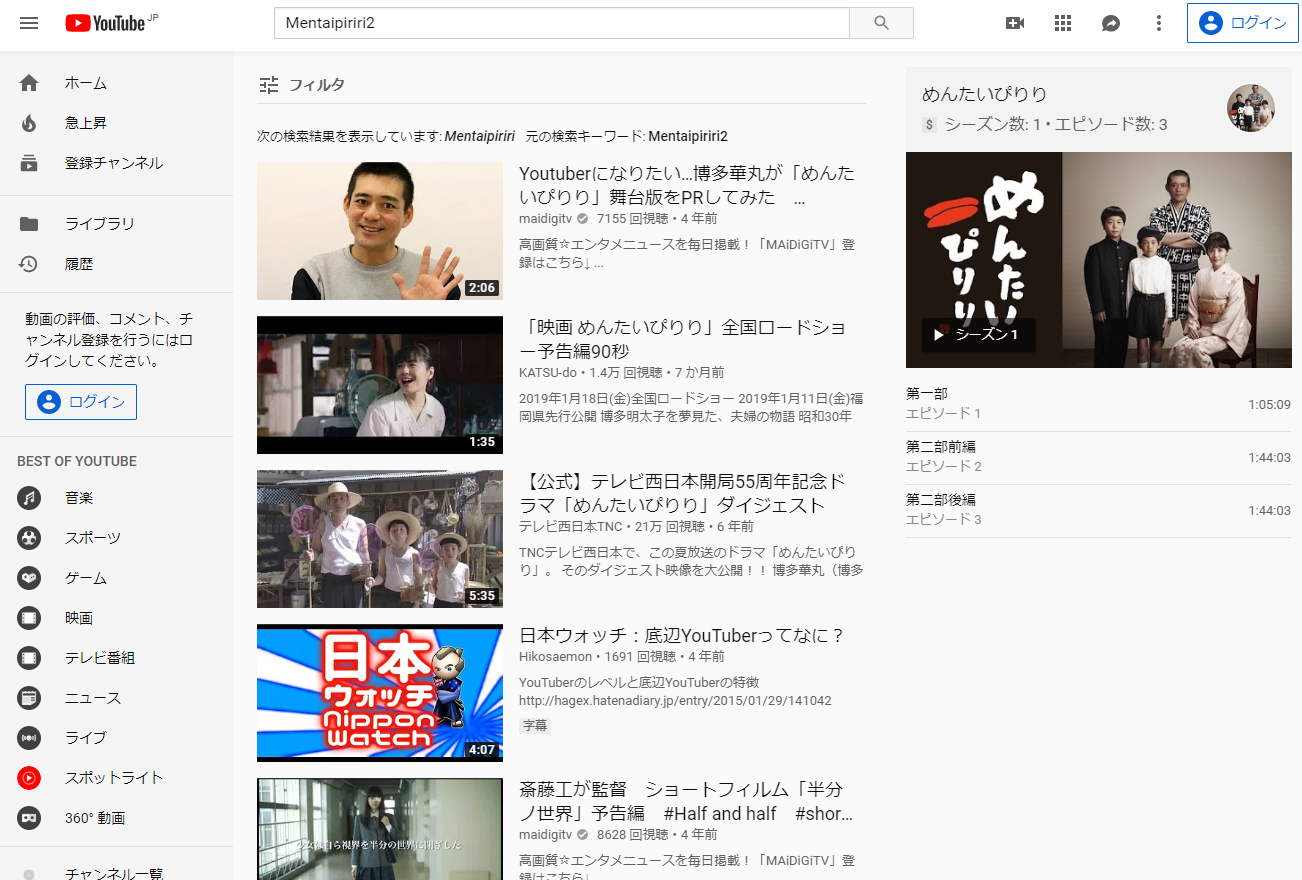Open the Hikosaemon channel link
The height and width of the screenshot is (880, 1302).
pos(555,657)
